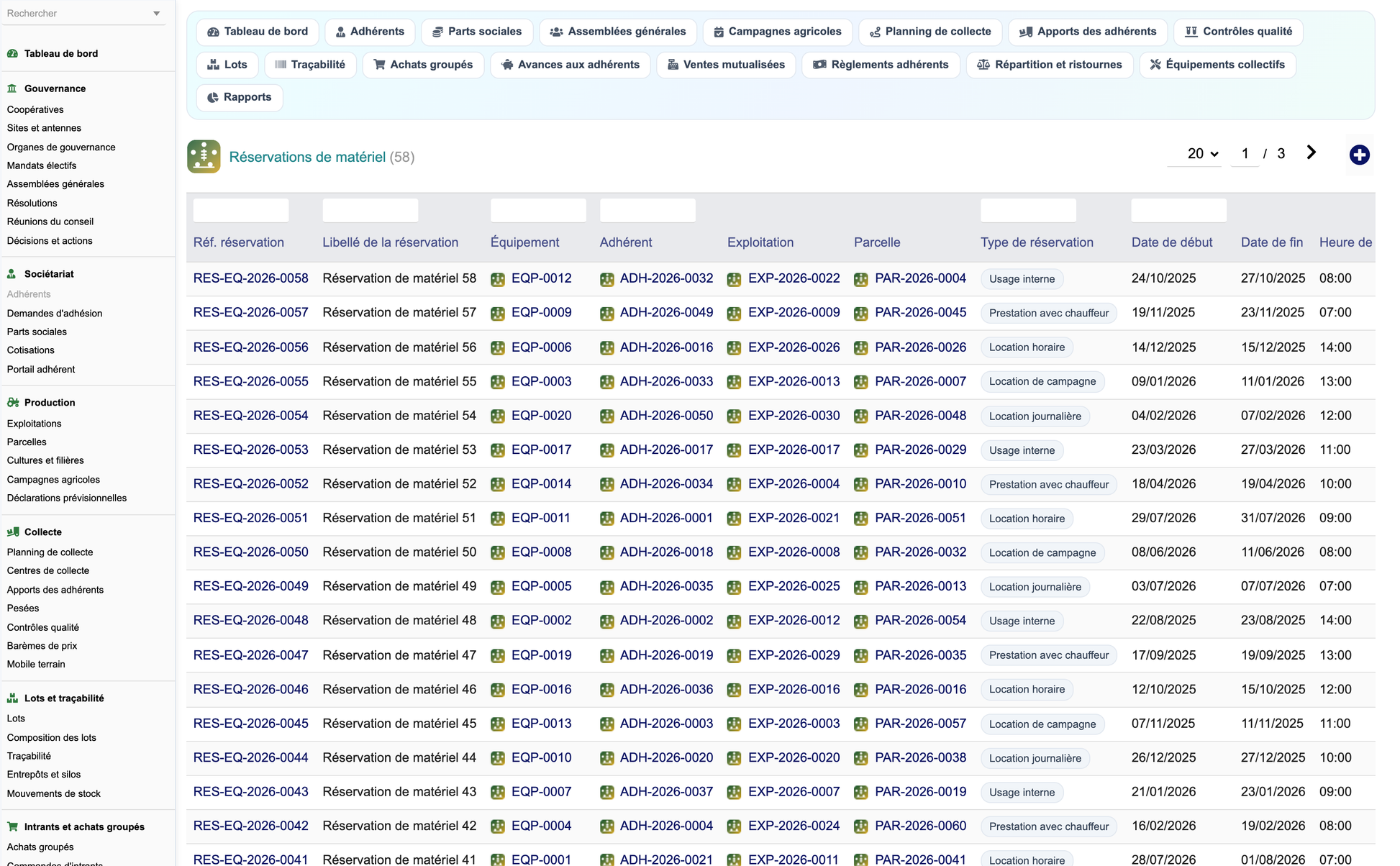
Task: Click the Apports des adhérents truck icon
Action: coord(1026,32)
